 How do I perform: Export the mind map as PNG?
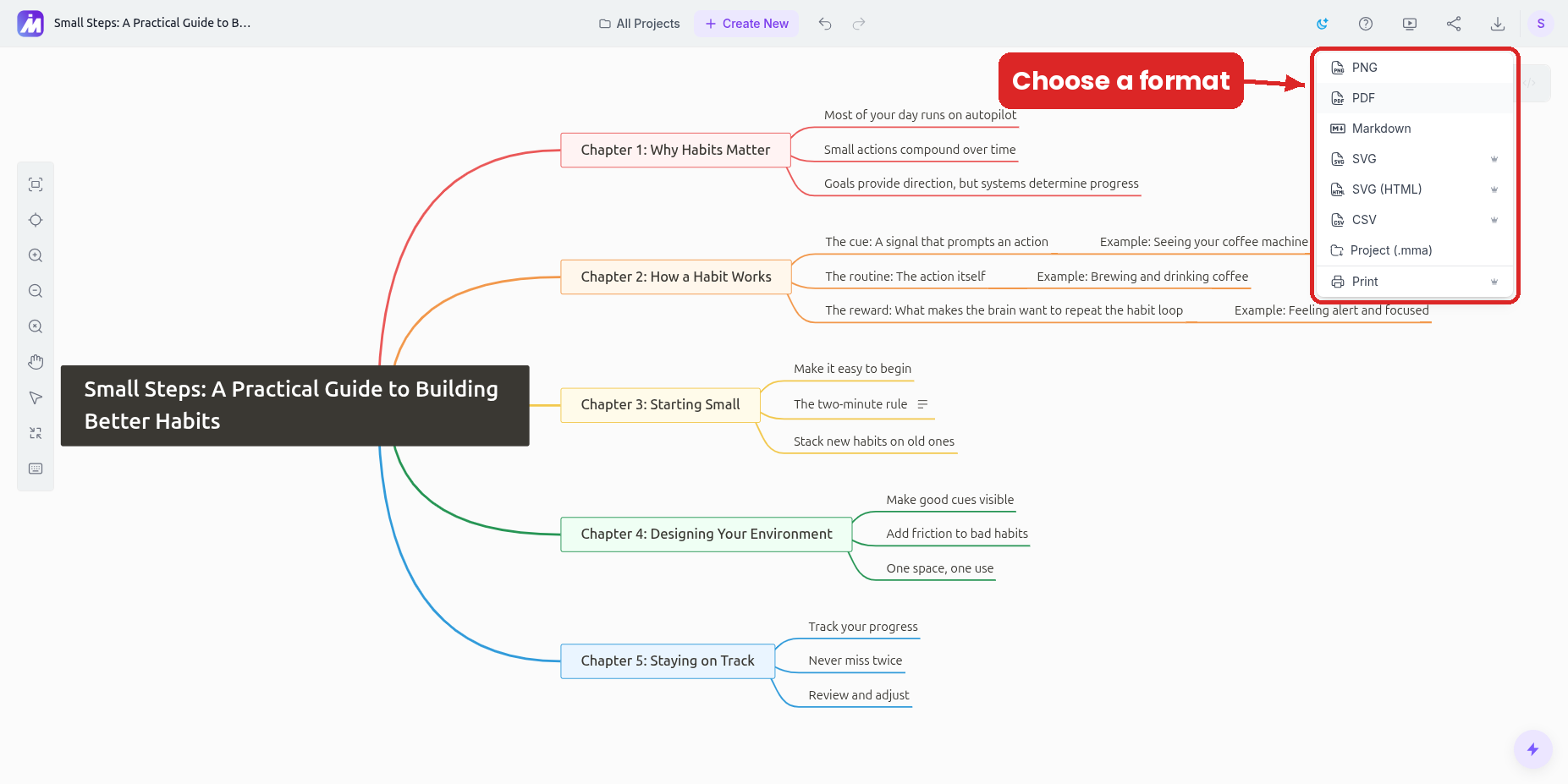(x=1414, y=68)
